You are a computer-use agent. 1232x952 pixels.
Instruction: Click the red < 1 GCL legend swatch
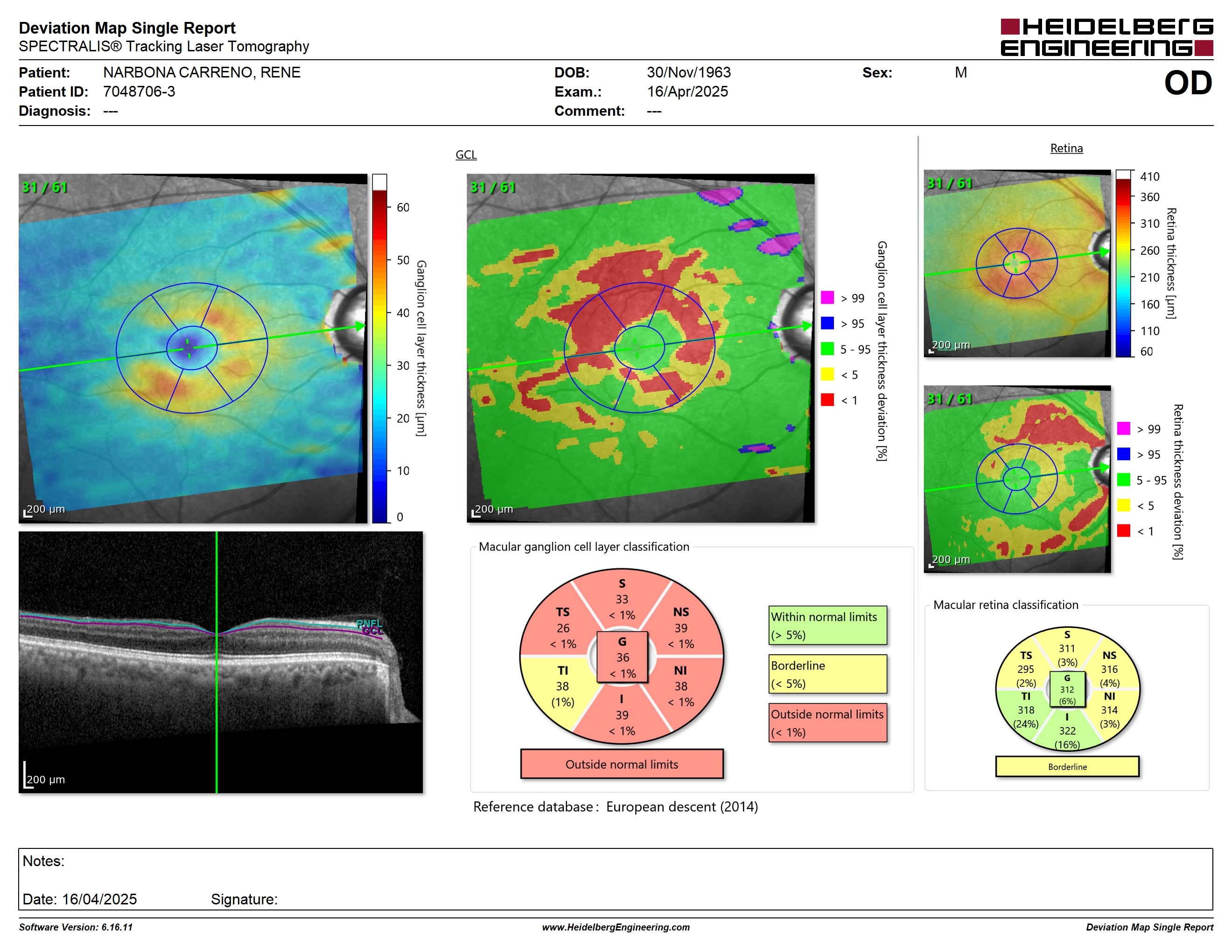(x=827, y=399)
